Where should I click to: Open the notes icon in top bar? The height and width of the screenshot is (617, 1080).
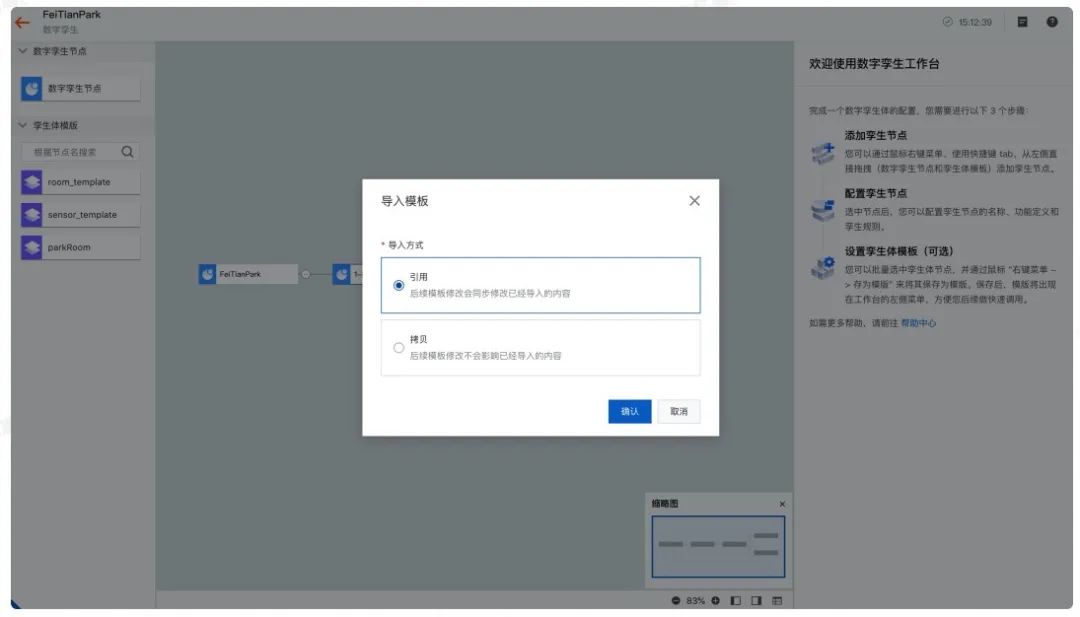1022,22
